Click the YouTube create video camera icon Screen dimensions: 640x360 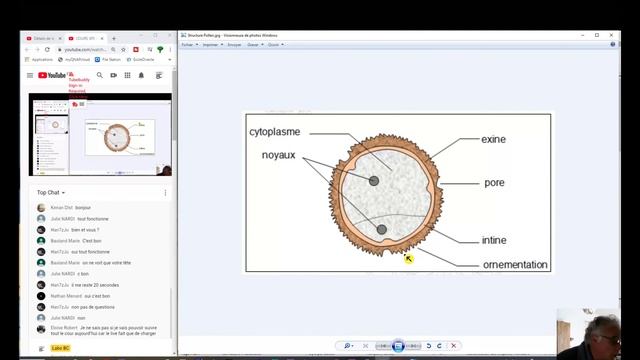113,75
